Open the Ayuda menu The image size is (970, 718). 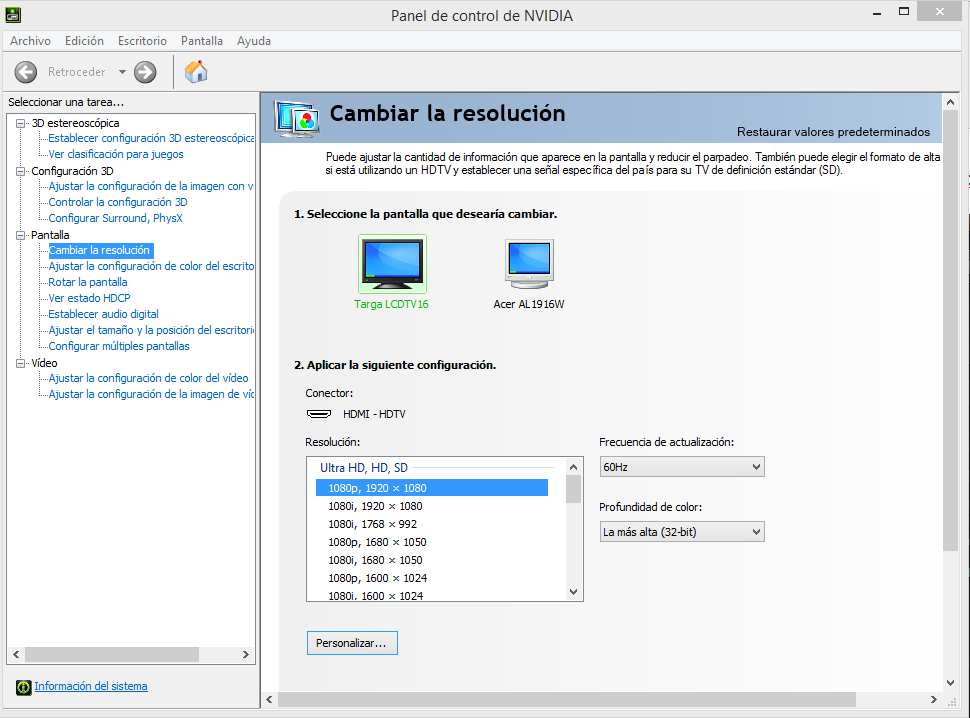(254, 41)
